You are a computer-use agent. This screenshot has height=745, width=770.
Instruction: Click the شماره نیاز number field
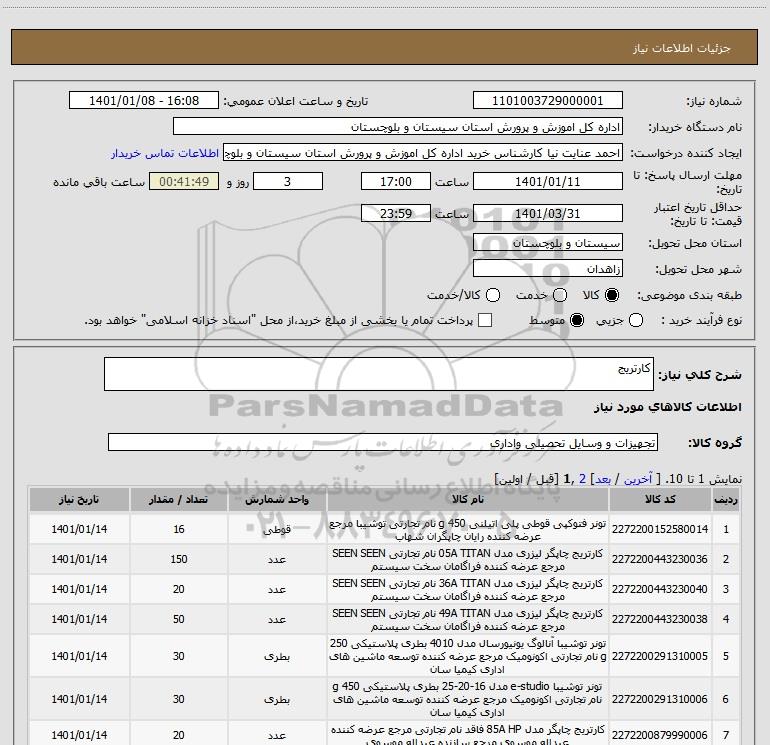pos(548,101)
